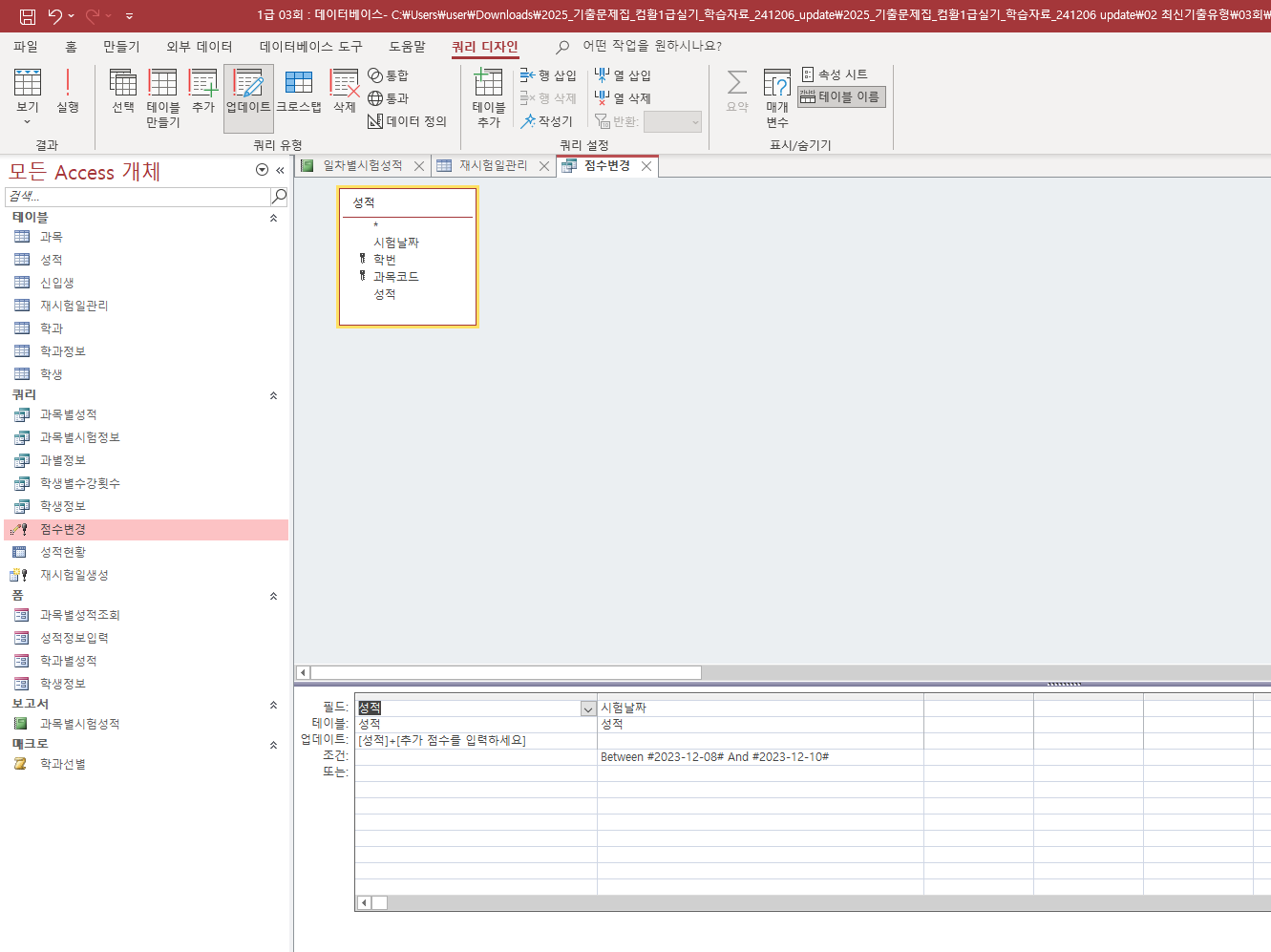The height and width of the screenshot is (952, 1271).
Task: Open the Parameters (매개 변수) dialog
Action: 777,97
